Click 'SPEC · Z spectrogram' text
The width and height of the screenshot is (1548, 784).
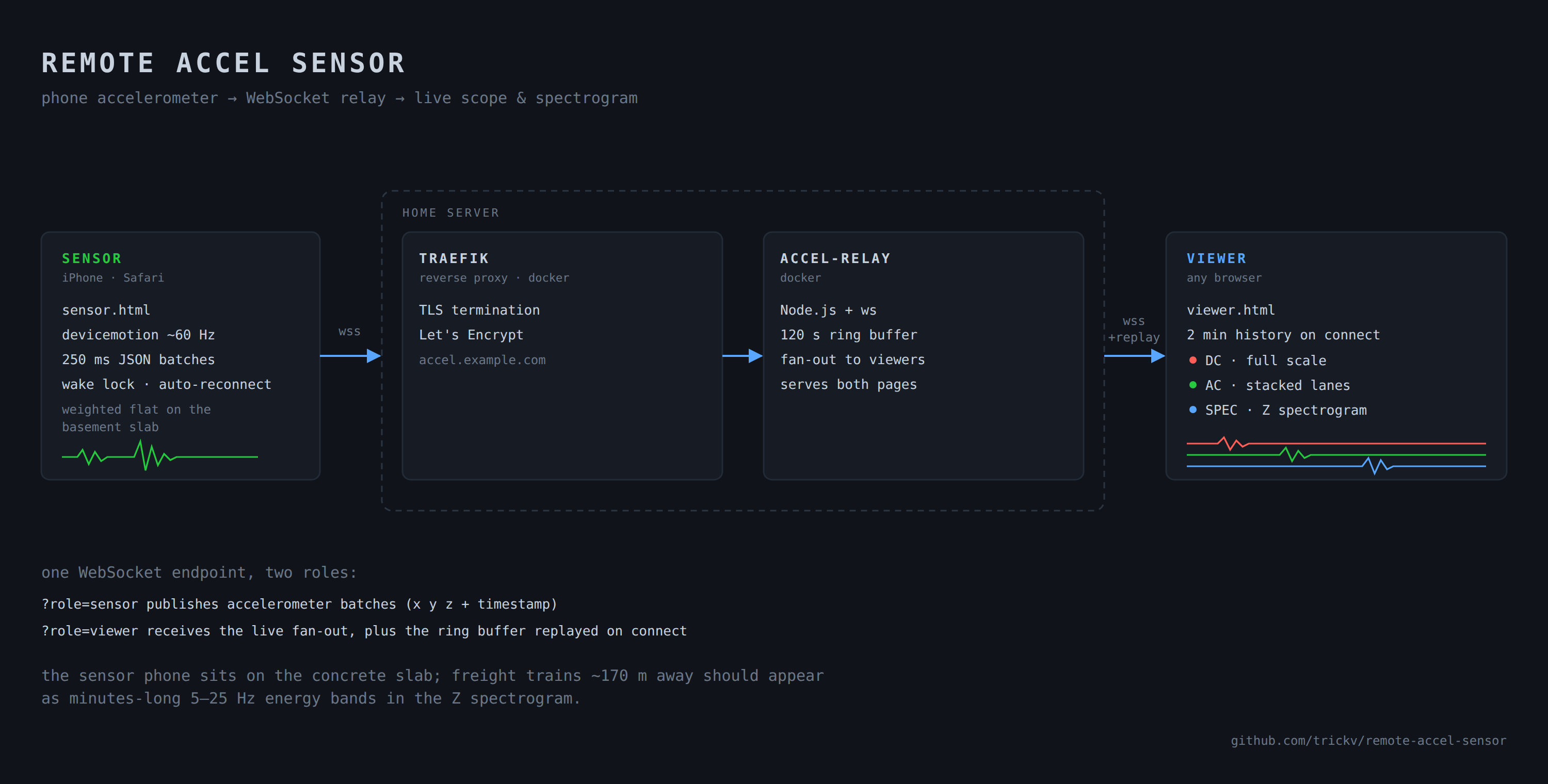[x=1286, y=410]
